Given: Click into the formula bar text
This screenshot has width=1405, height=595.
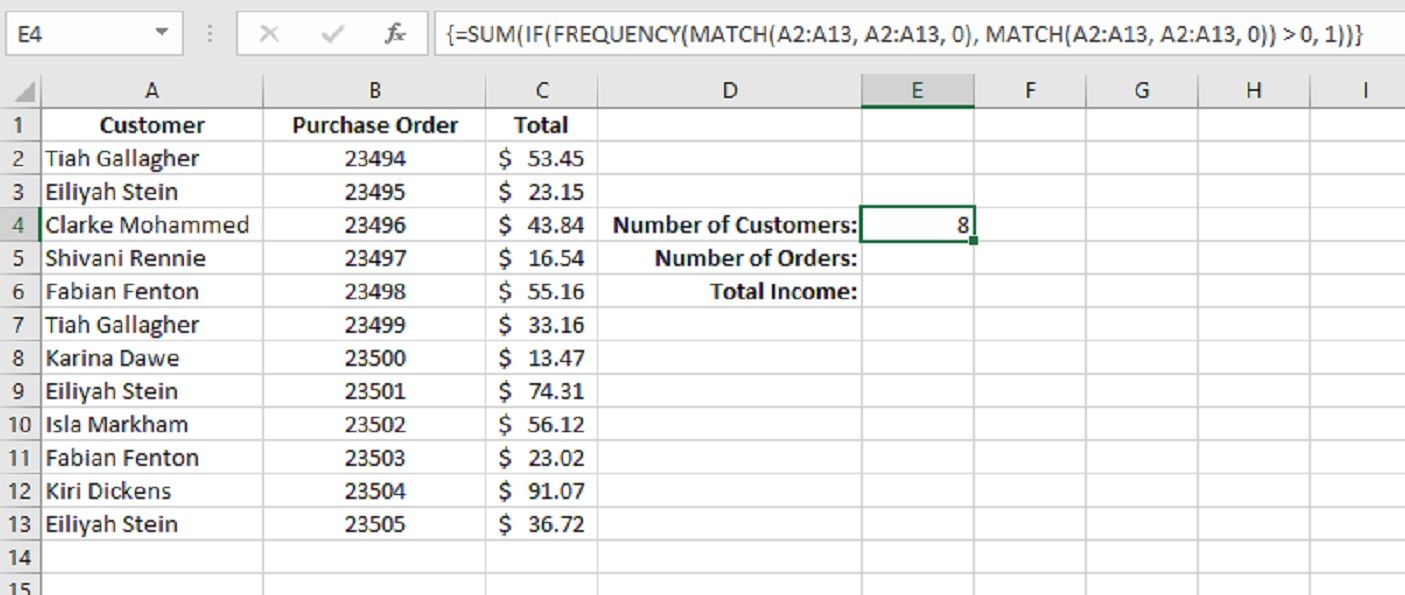Looking at the screenshot, I should [x=905, y=34].
